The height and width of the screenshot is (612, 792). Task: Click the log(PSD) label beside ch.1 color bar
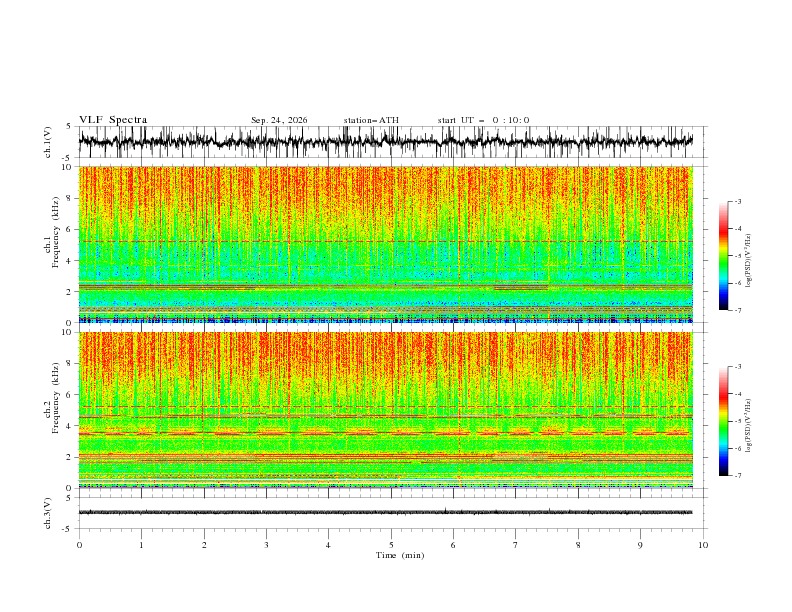[x=748, y=261]
